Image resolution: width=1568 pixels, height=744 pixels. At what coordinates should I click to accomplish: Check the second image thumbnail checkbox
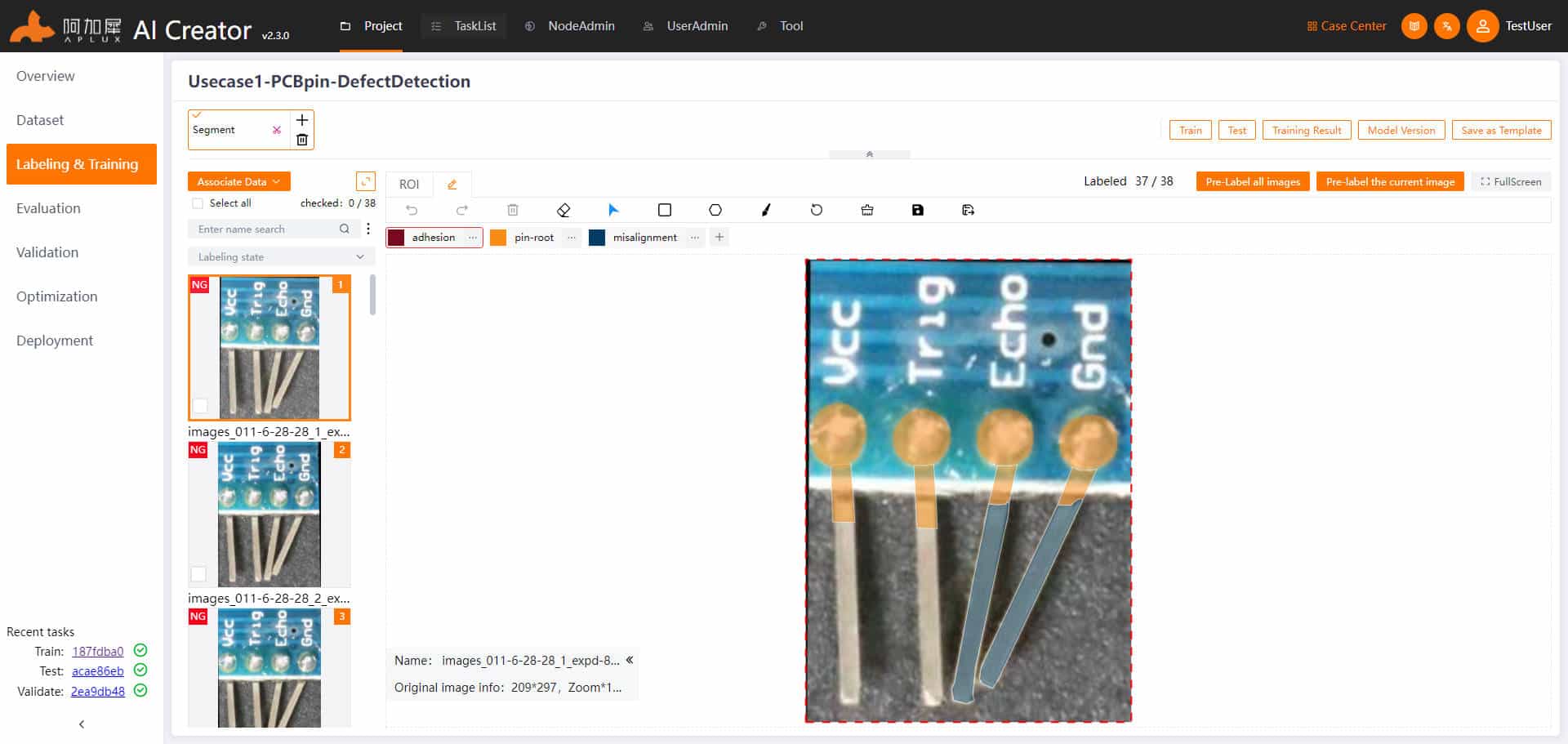(198, 574)
